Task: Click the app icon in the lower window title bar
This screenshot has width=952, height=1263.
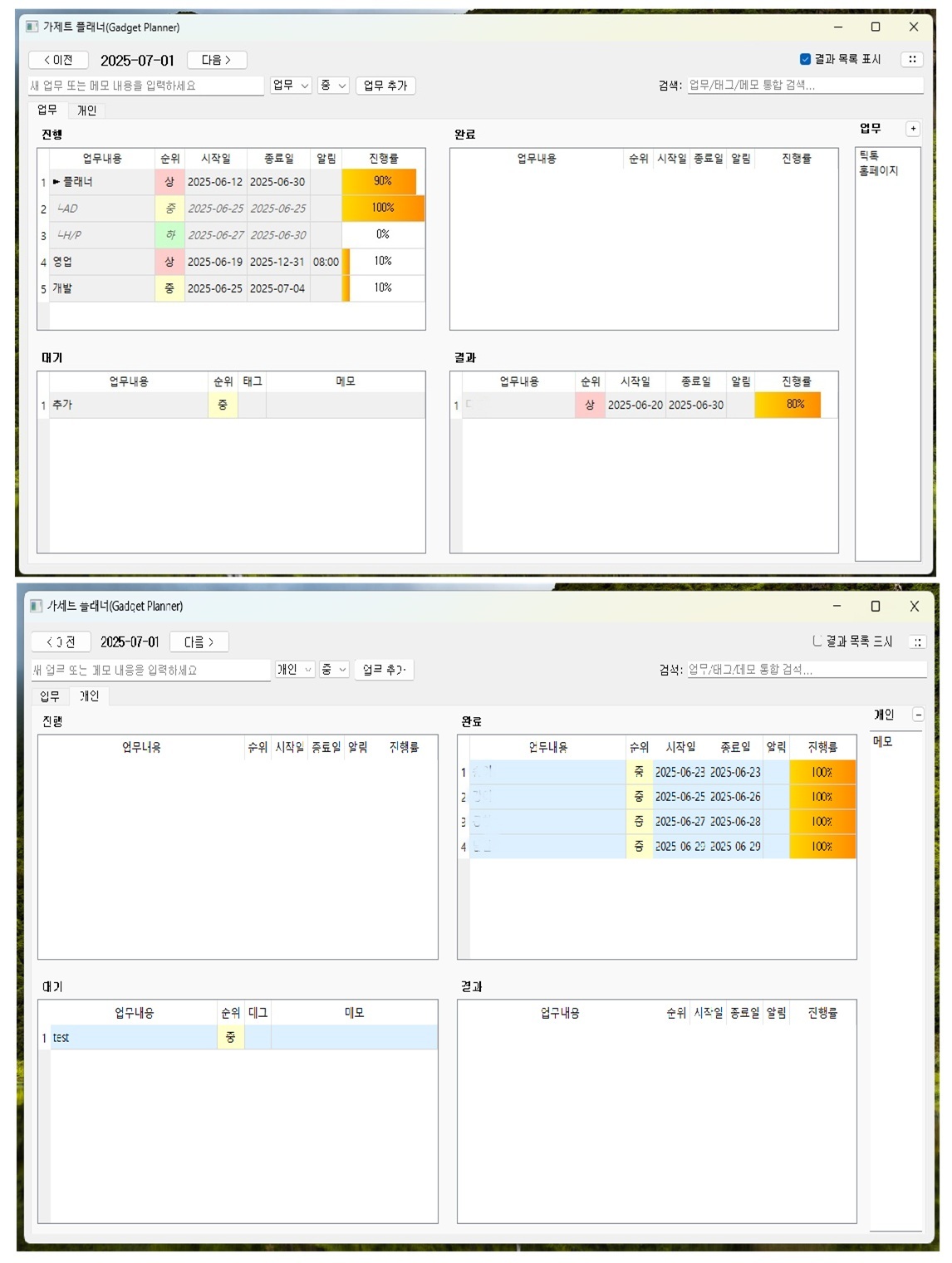Action: (36, 606)
